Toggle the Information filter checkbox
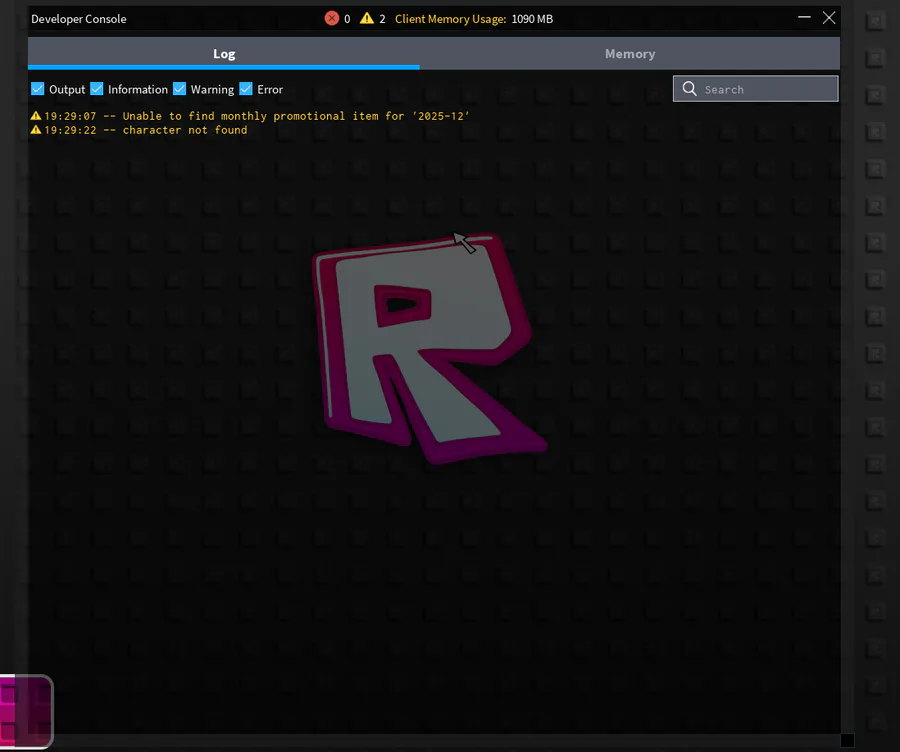The width and height of the screenshot is (900, 752). click(x=97, y=89)
